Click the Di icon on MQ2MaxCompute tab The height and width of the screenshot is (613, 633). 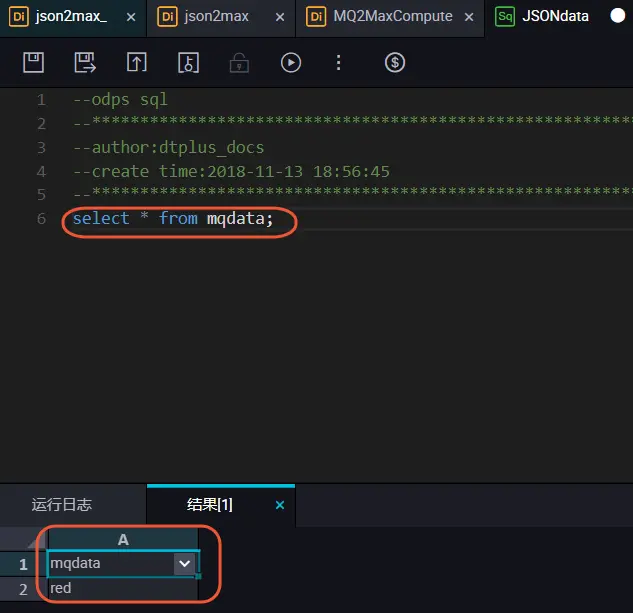[x=316, y=17]
